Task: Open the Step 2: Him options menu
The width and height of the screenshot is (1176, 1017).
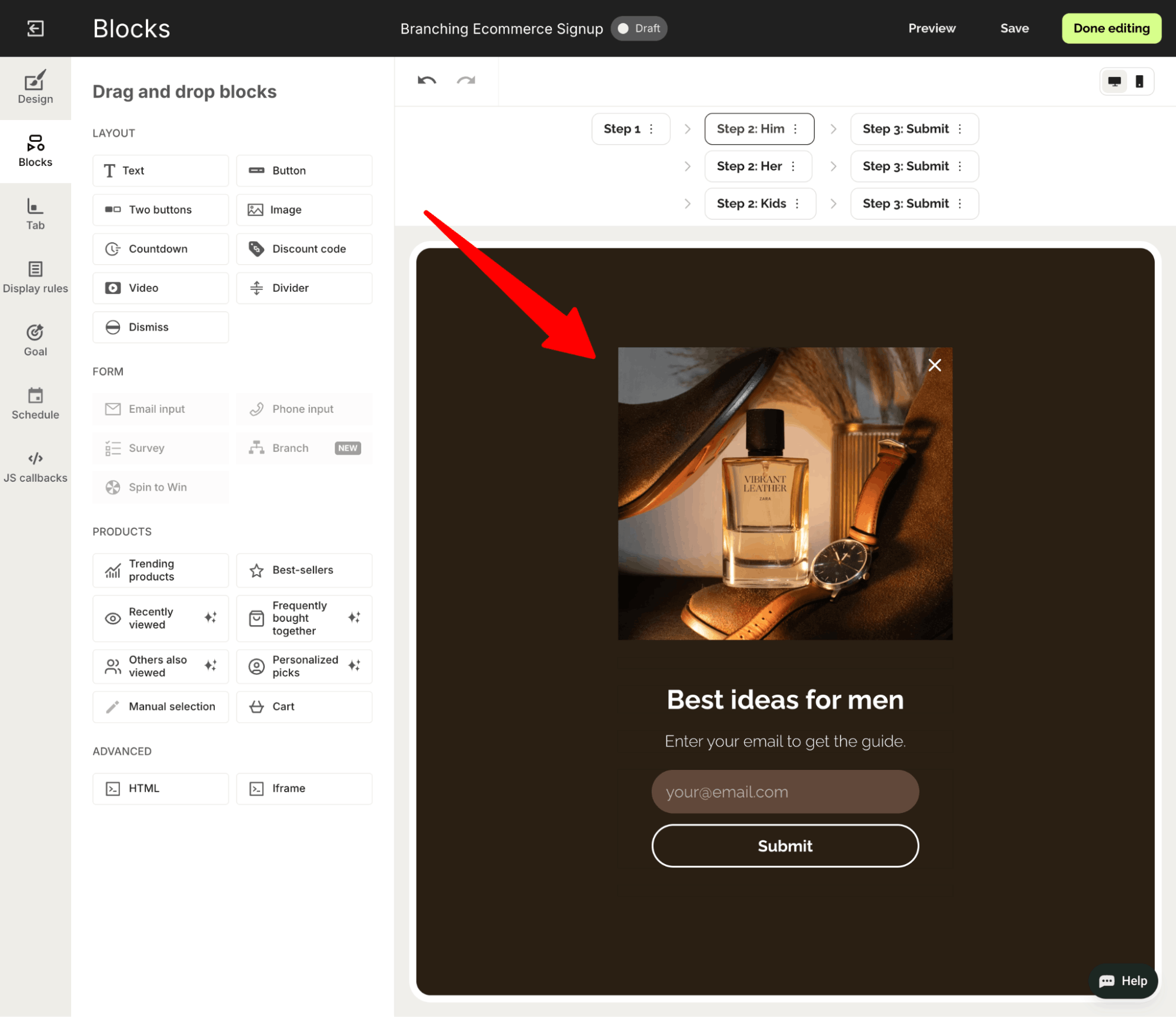Action: [x=795, y=129]
